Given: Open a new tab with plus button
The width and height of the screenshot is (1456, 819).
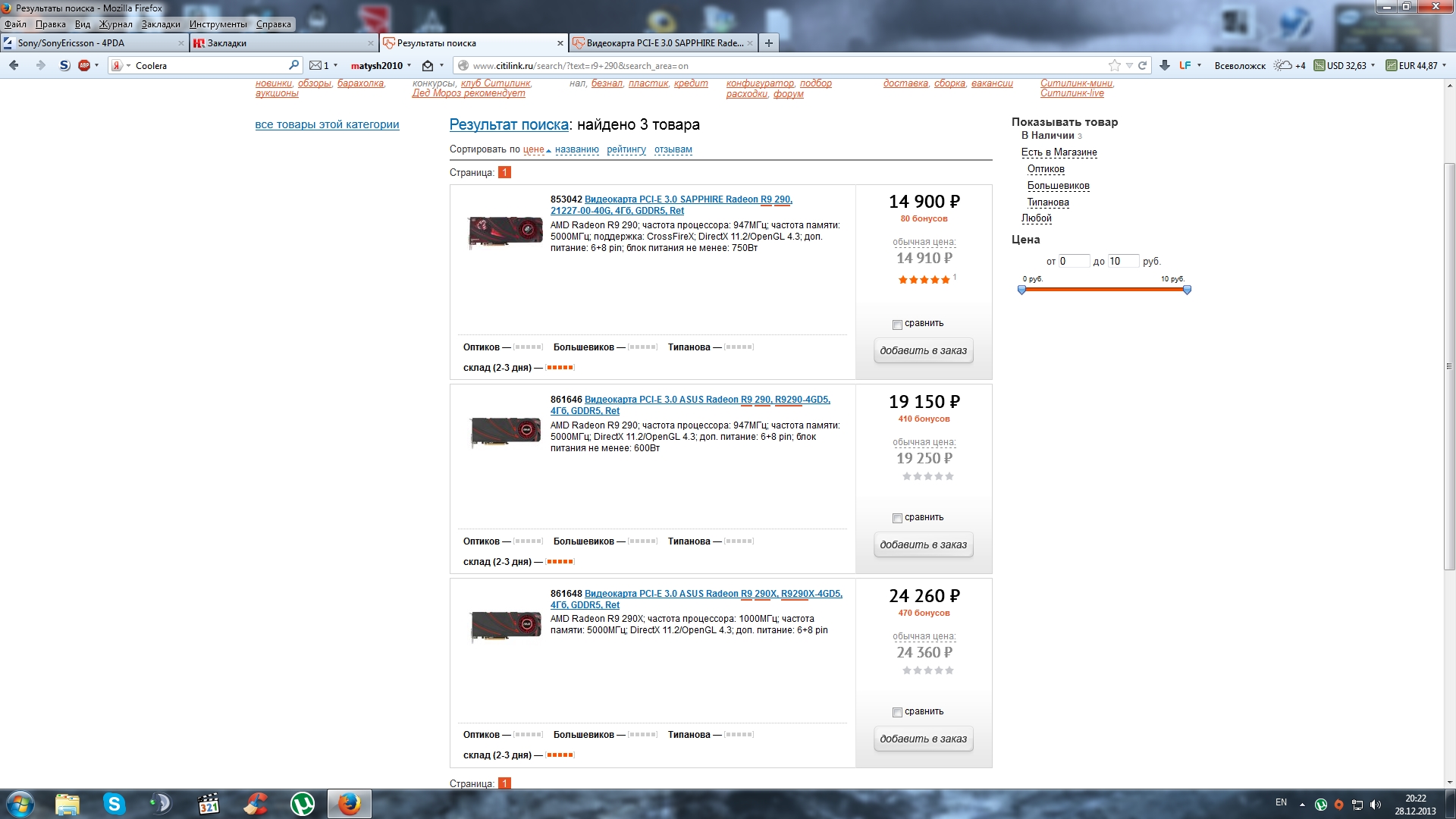Looking at the screenshot, I should pos(769,43).
